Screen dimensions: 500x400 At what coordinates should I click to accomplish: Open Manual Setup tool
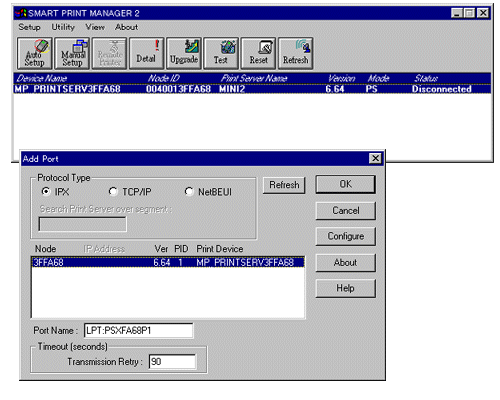click(72, 53)
